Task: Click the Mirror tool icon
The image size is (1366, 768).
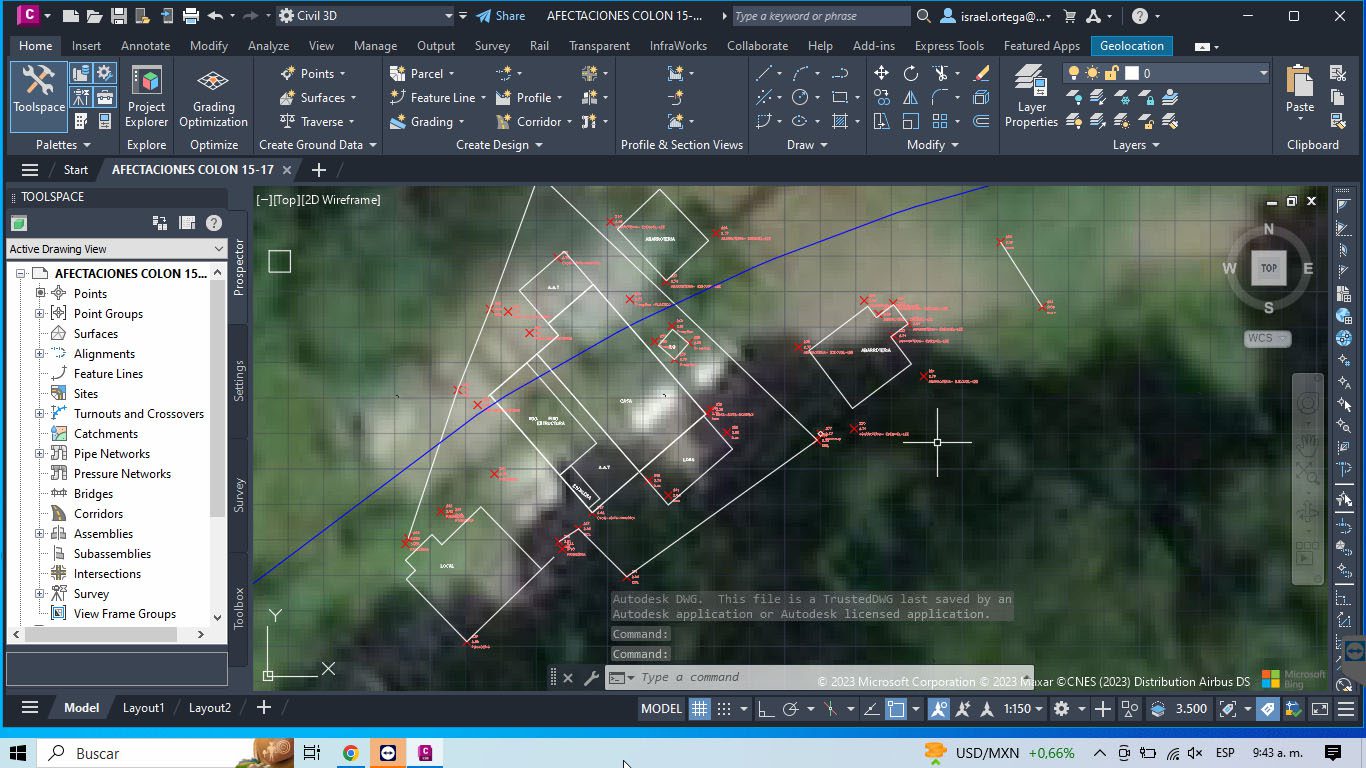Action: point(910,97)
